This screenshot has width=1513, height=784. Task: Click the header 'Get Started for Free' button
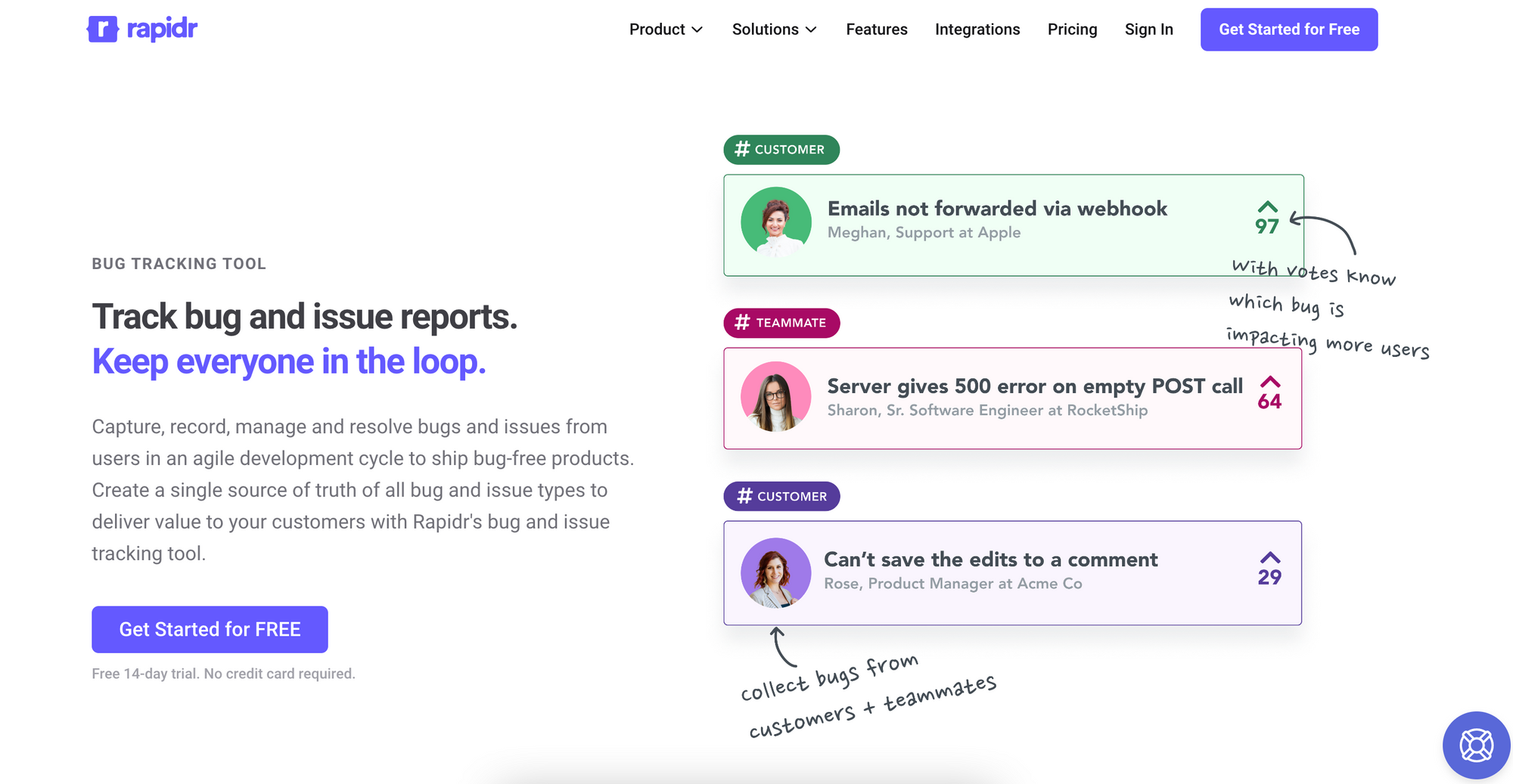click(x=1289, y=29)
